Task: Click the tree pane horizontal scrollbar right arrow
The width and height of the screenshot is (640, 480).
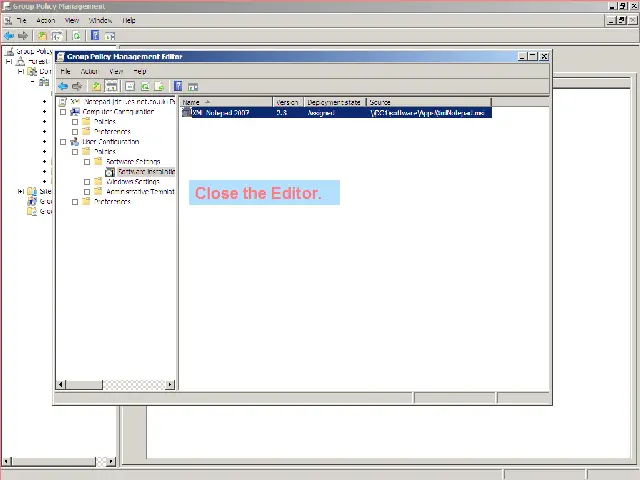Action: [171, 385]
